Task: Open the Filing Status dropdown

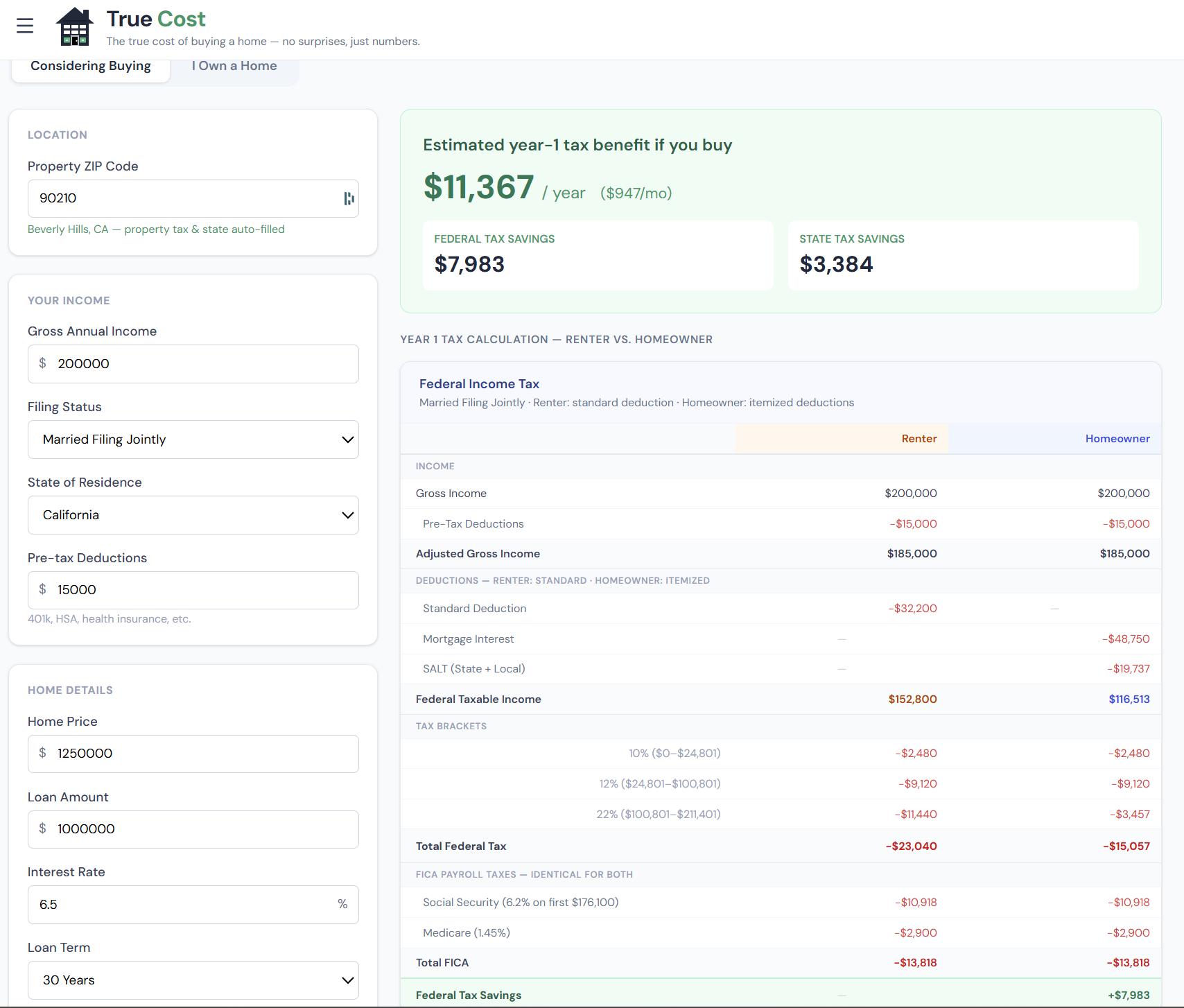Action: [193, 440]
